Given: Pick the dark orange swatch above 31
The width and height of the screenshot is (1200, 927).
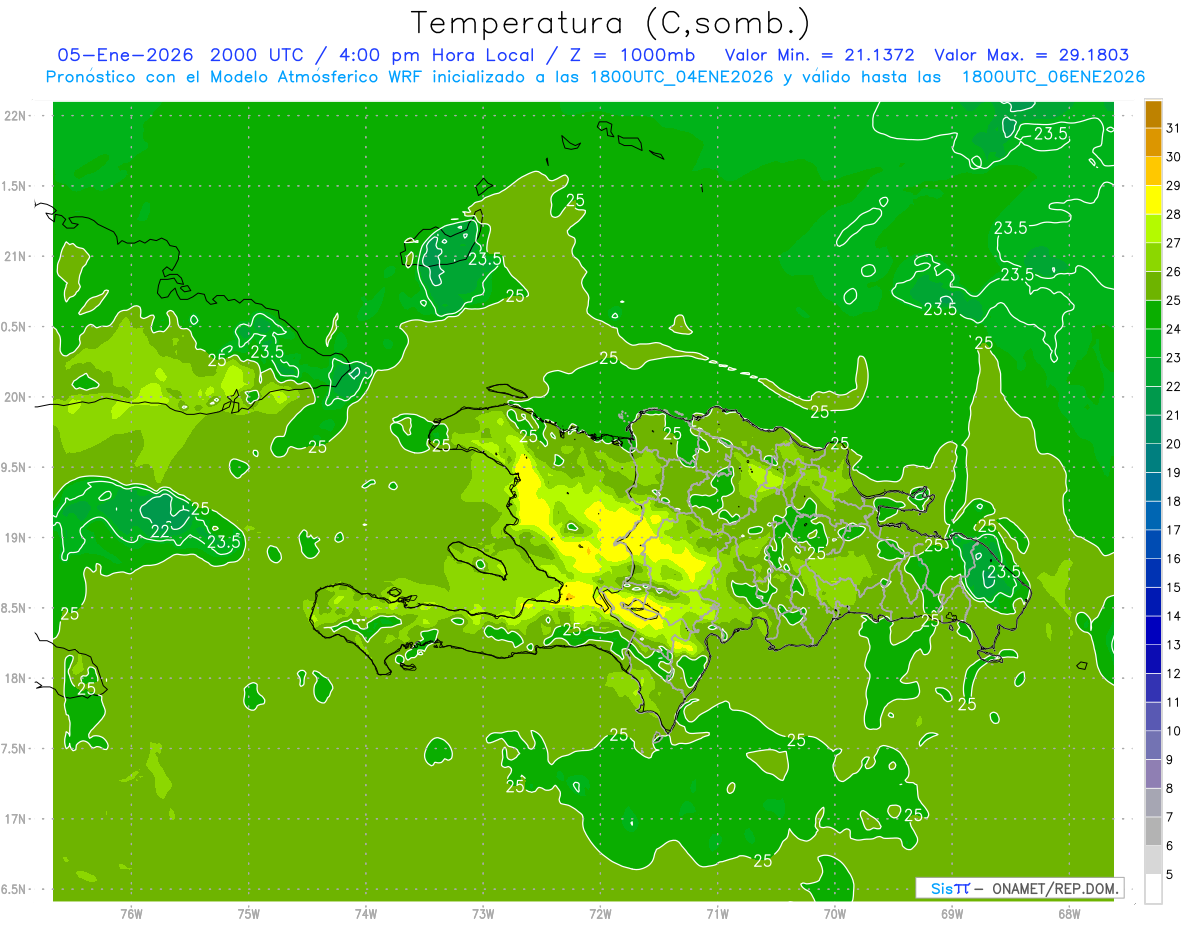Looking at the screenshot, I should point(1153,114).
